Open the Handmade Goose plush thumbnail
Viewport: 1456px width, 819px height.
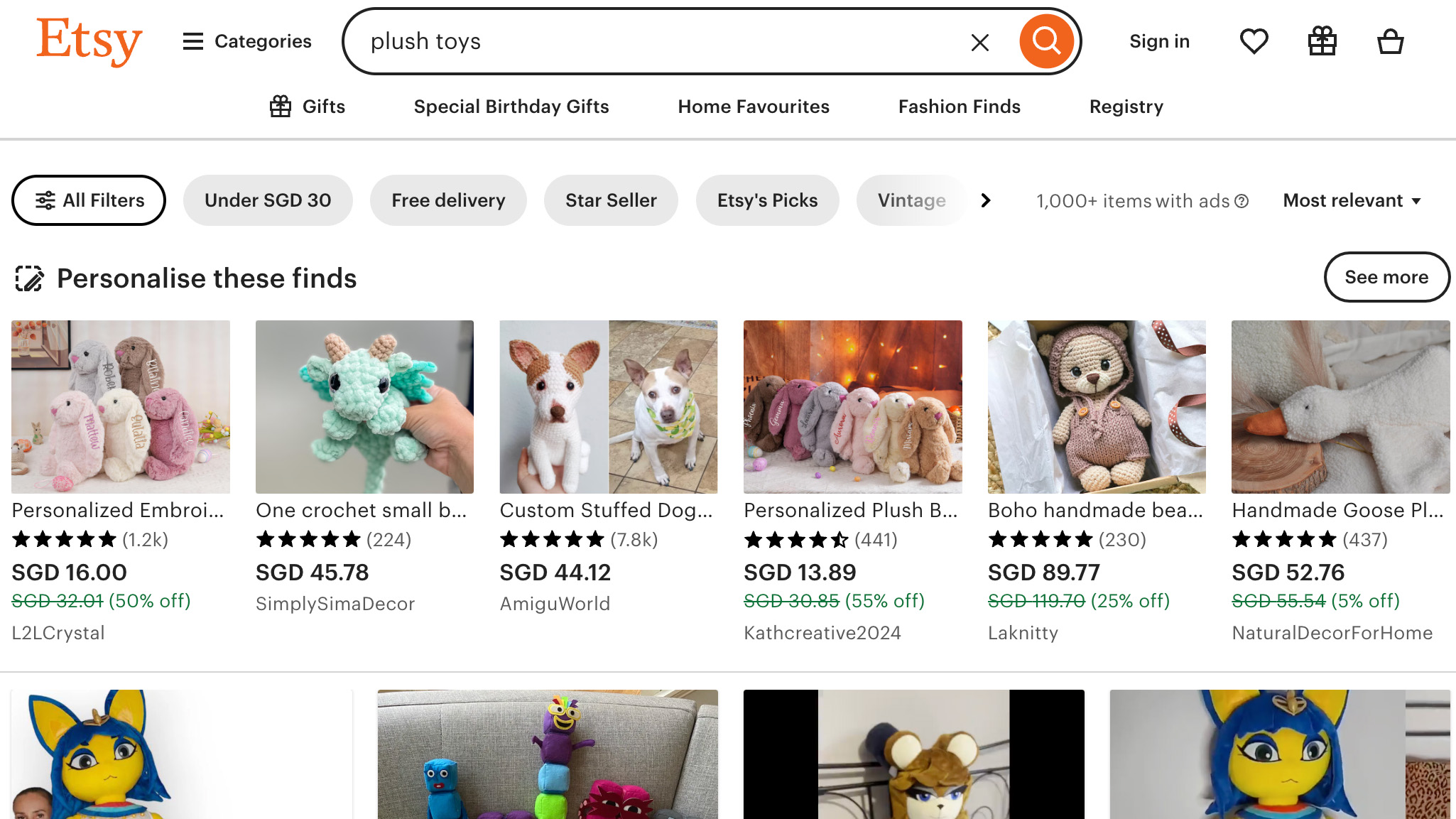pos(1340,406)
